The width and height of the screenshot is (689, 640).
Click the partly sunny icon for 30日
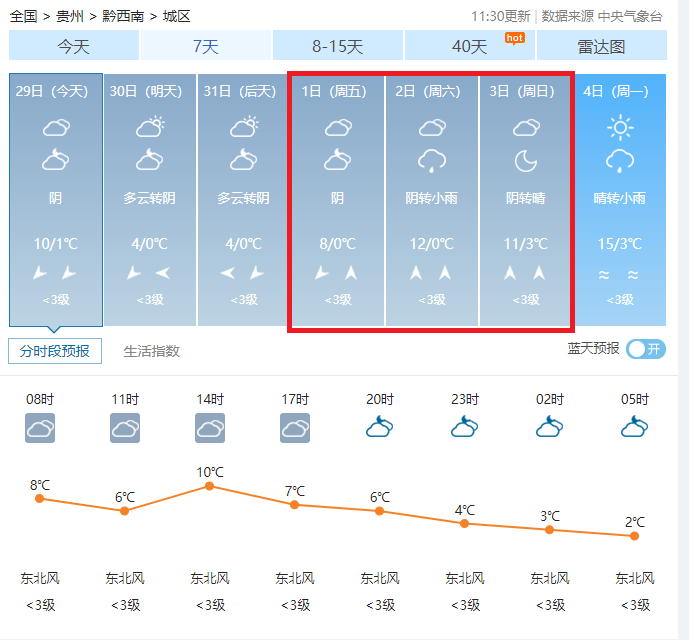[150, 127]
